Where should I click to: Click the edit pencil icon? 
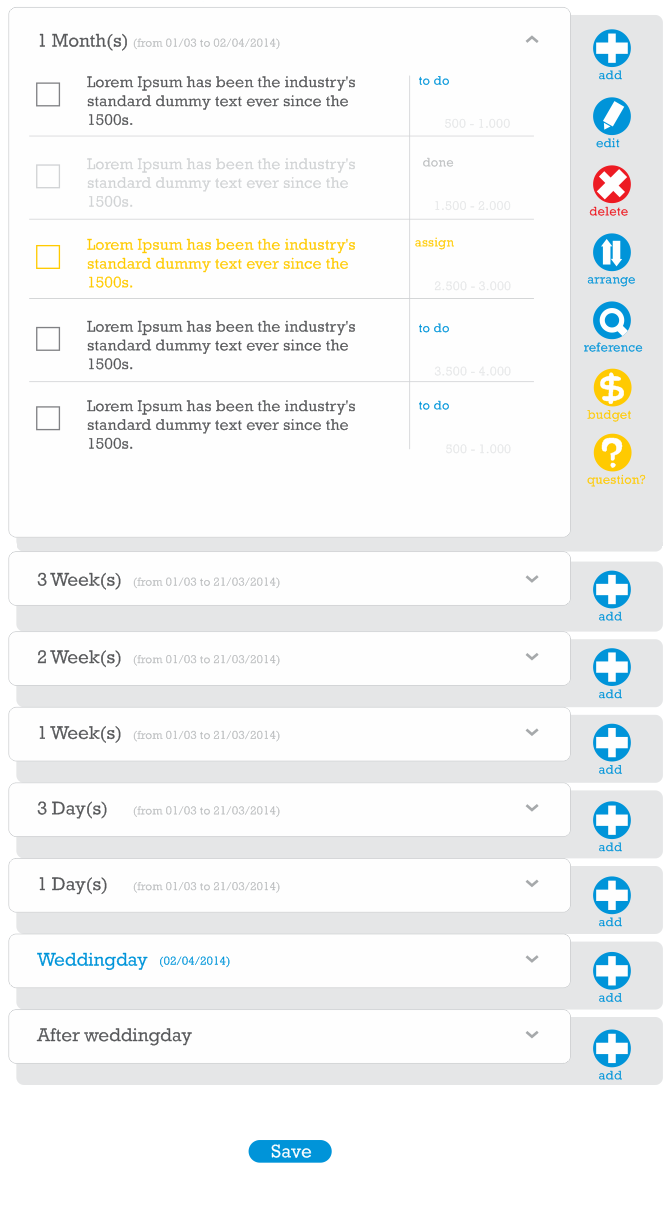click(x=612, y=117)
